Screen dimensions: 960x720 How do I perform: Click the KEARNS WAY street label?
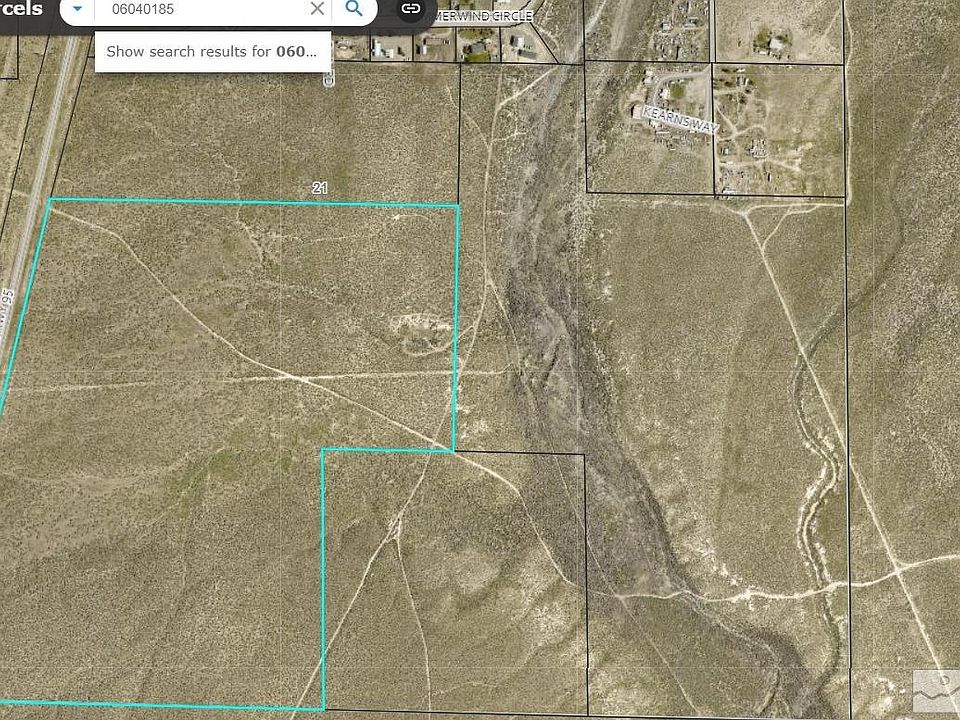click(681, 119)
